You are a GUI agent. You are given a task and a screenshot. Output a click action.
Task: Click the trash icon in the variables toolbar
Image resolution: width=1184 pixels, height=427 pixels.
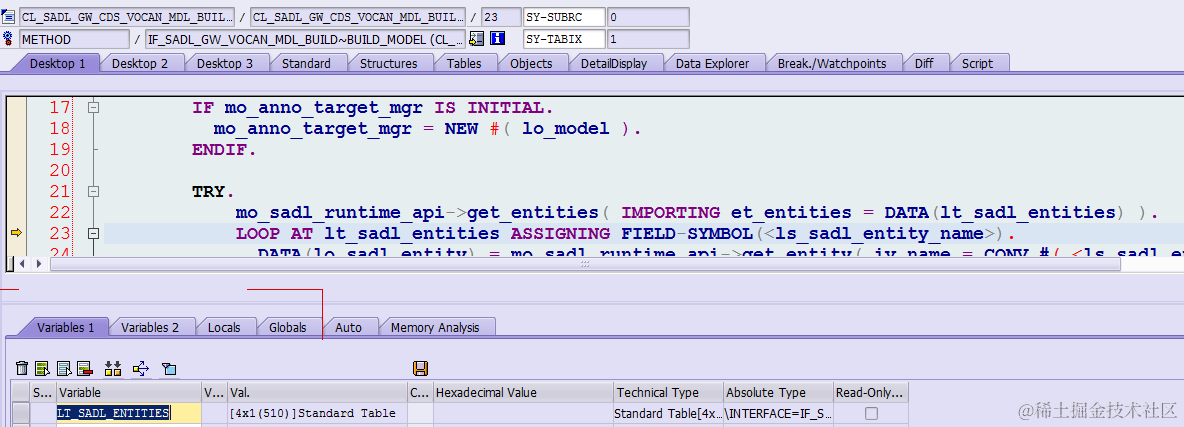click(23, 368)
